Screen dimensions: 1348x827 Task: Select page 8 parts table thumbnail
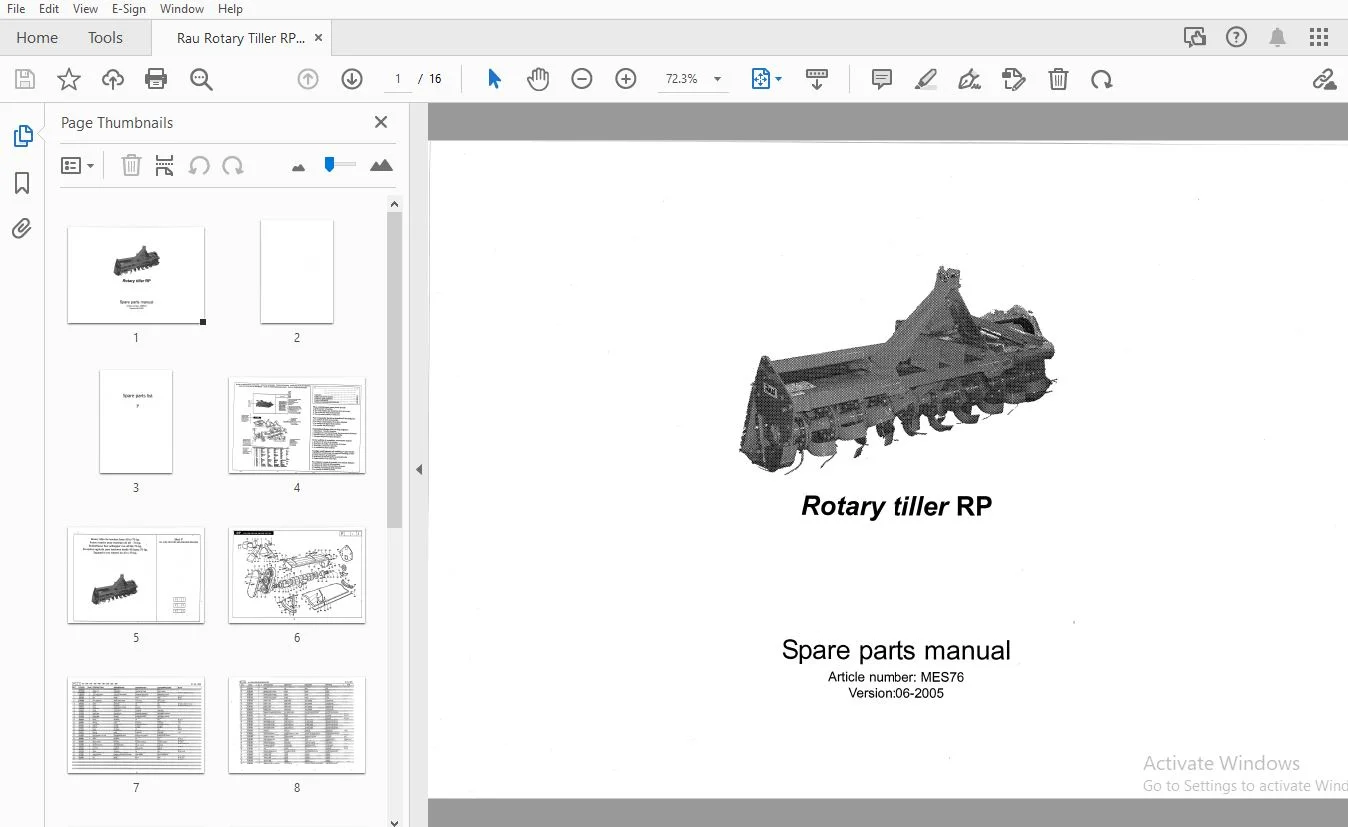(x=297, y=725)
